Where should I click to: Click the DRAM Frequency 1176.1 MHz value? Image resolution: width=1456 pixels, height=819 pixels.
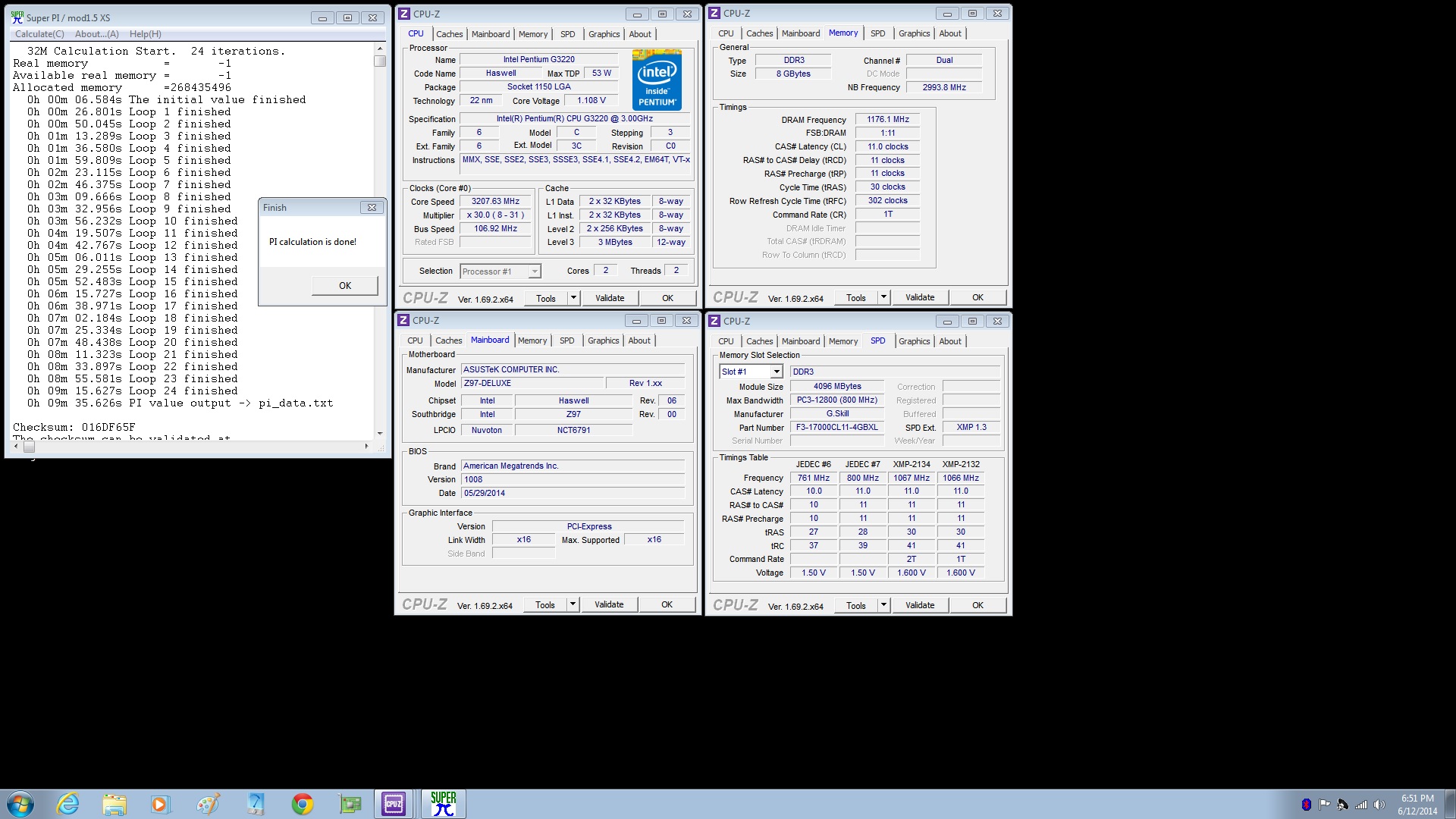[888, 119]
